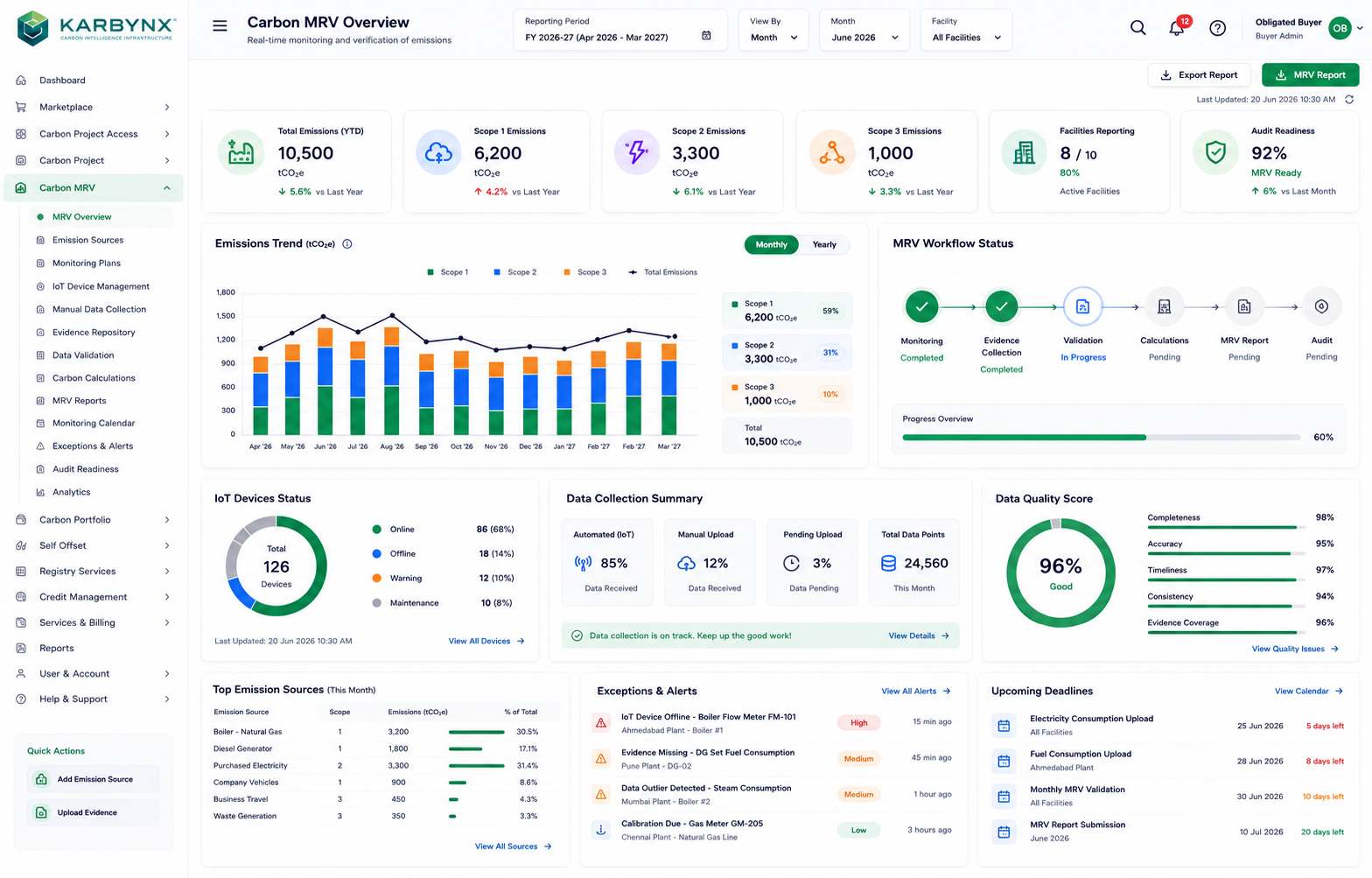Open the Month June 2026 dropdown
Screen dimensions: 1372x878
point(864,30)
